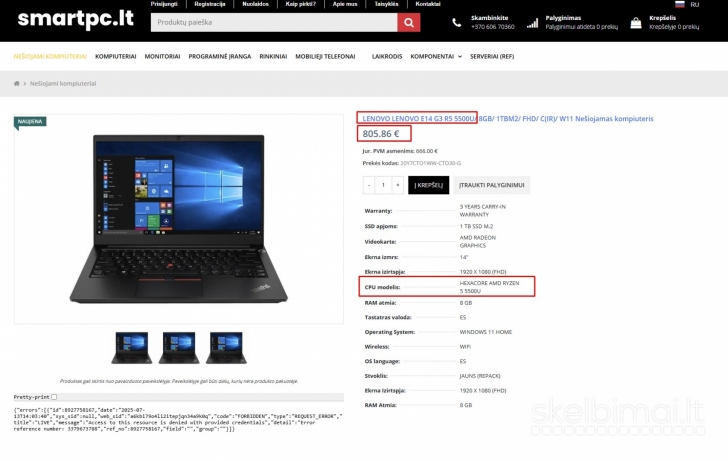Click the HEXACORE AMD RYZEN value

click(489, 287)
